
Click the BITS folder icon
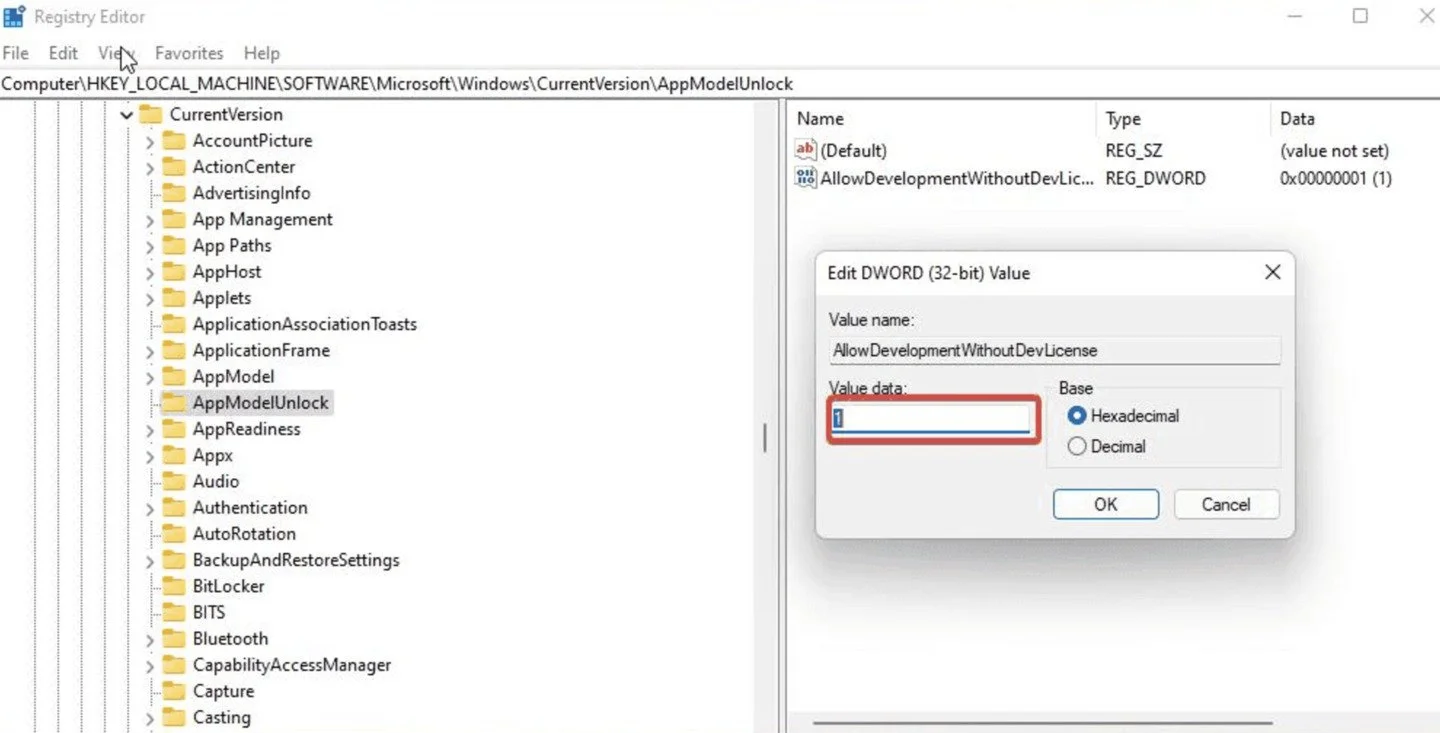coord(174,612)
